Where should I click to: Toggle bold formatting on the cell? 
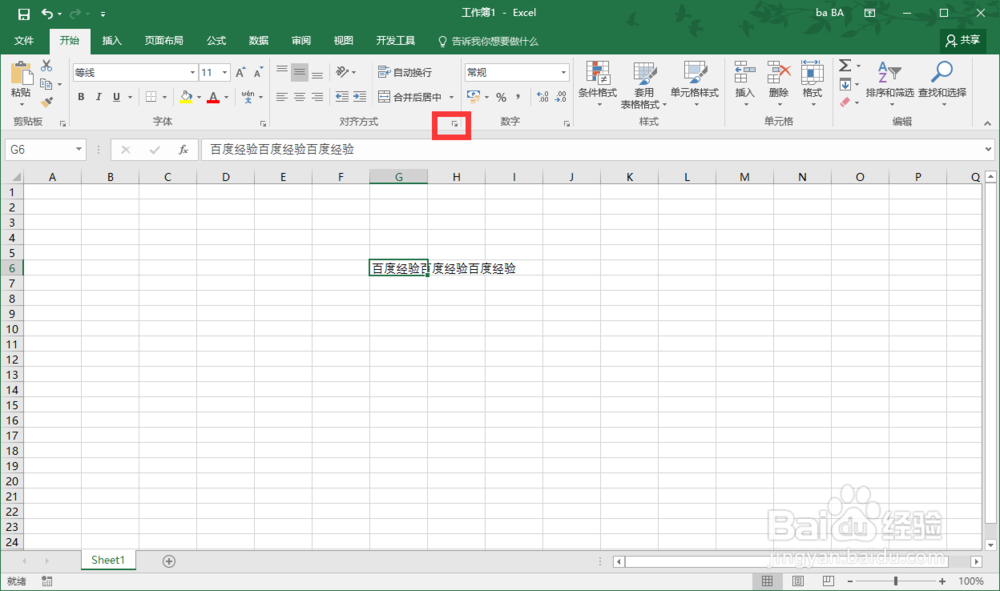79,97
